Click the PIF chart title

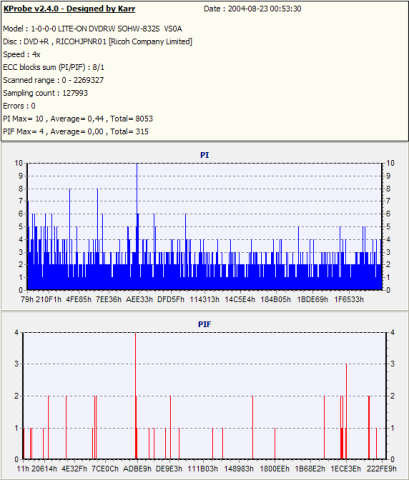tap(204, 324)
